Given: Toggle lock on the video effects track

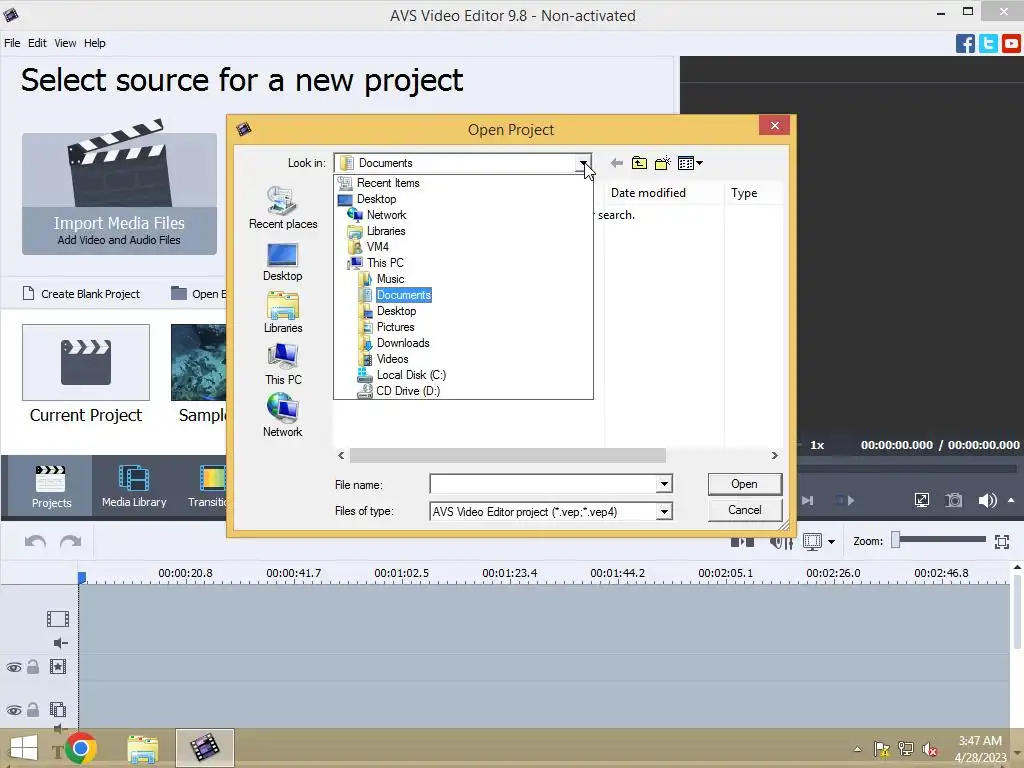Looking at the screenshot, I should [x=33, y=667].
